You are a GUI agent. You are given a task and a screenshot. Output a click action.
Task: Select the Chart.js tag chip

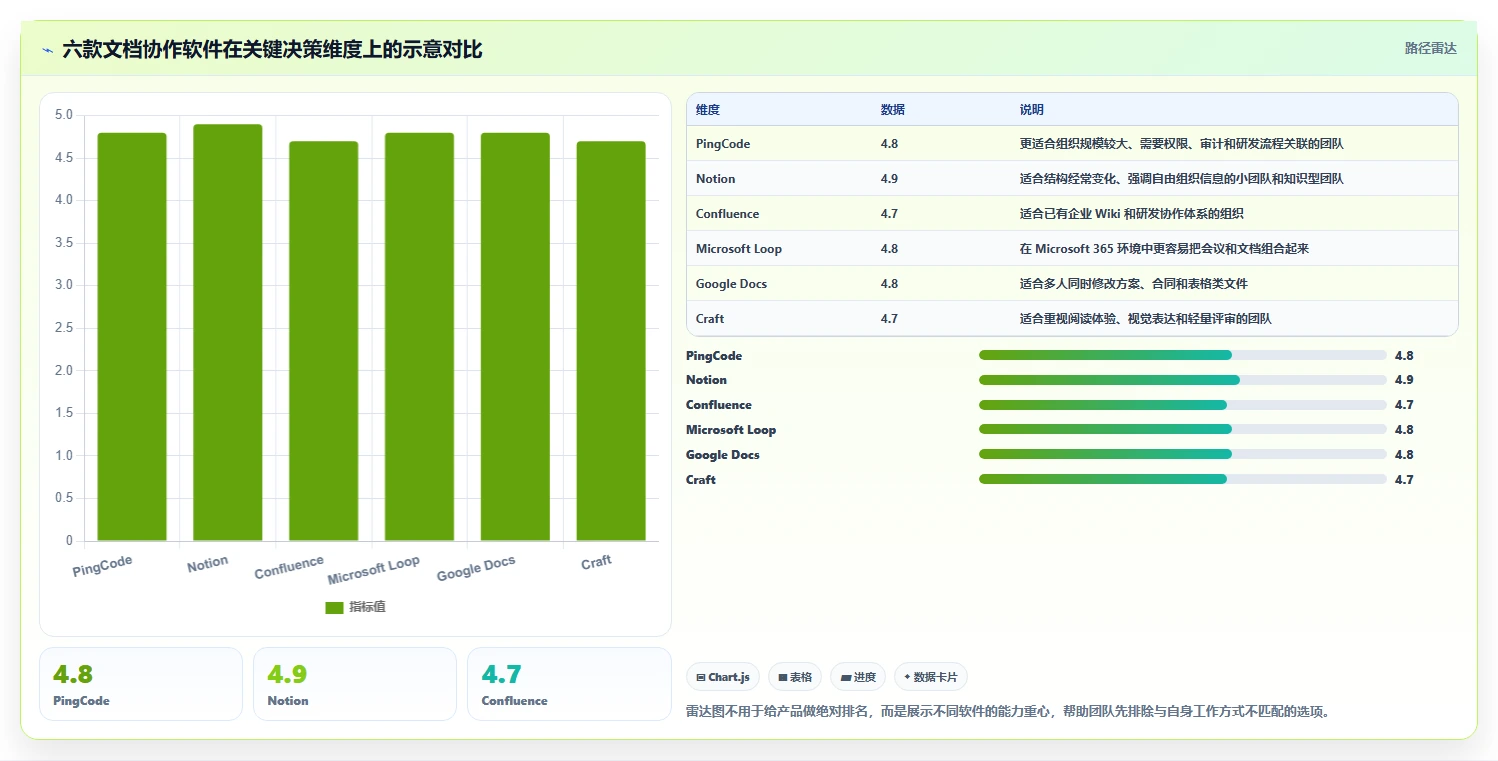tap(724, 677)
